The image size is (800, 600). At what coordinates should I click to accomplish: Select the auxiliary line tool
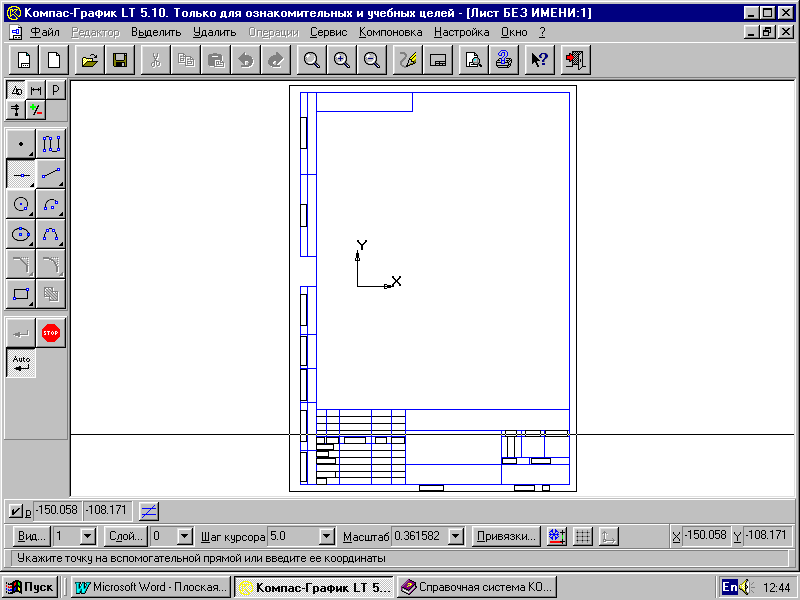pos(20,174)
